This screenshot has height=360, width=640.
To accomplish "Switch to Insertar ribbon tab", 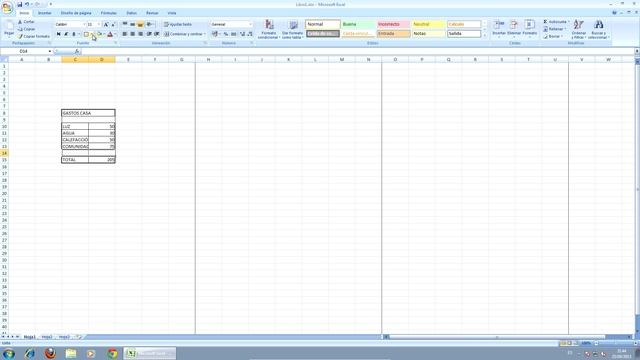I will click(44, 13).
